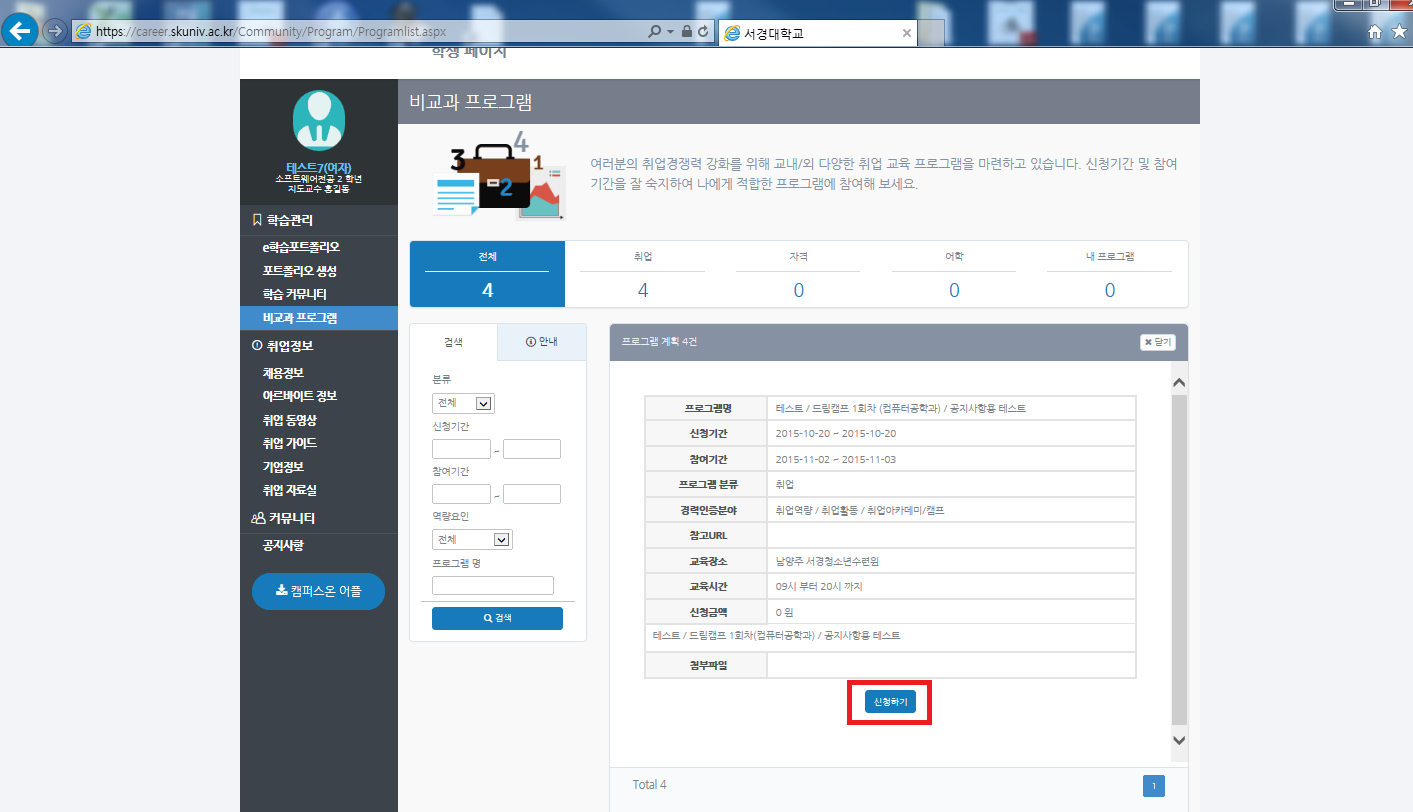Switch to the 내 프로그램 tab

point(1110,273)
